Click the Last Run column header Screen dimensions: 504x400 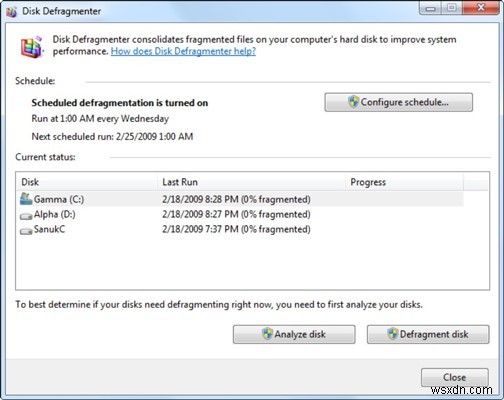click(x=252, y=182)
